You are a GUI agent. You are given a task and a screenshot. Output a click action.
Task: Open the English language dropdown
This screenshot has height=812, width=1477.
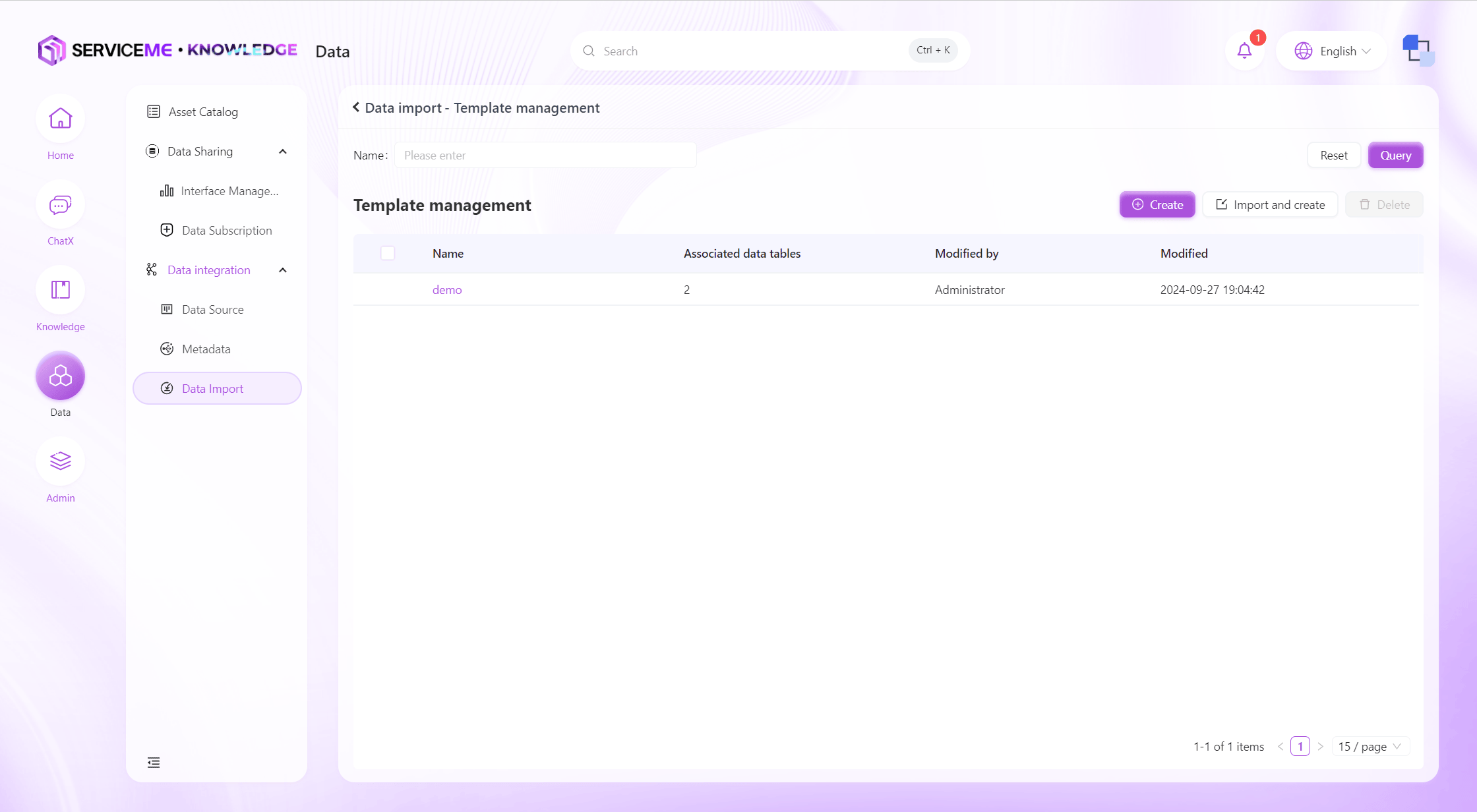[x=1332, y=51]
